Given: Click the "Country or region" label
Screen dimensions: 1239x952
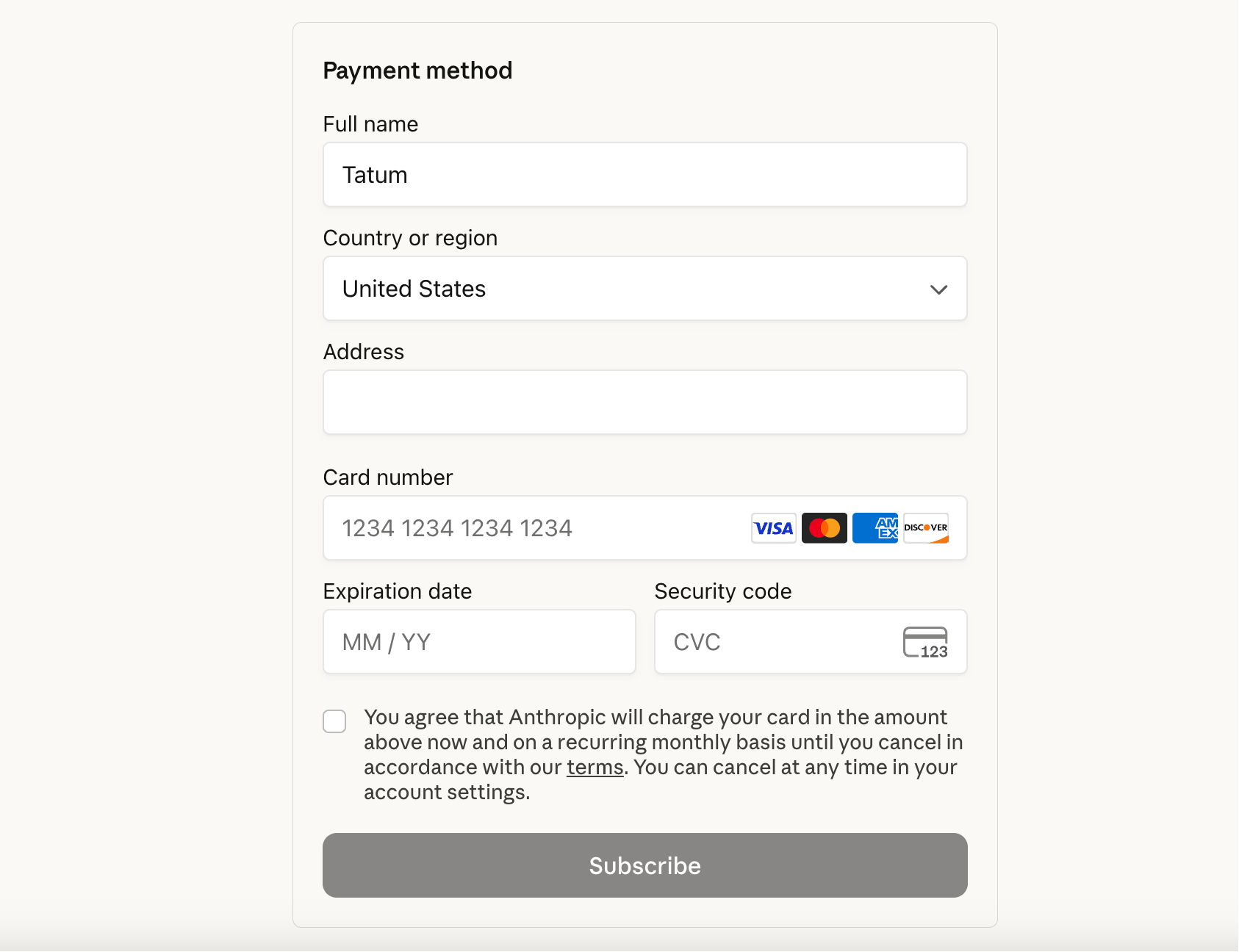Looking at the screenshot, I should coord(410,238).
